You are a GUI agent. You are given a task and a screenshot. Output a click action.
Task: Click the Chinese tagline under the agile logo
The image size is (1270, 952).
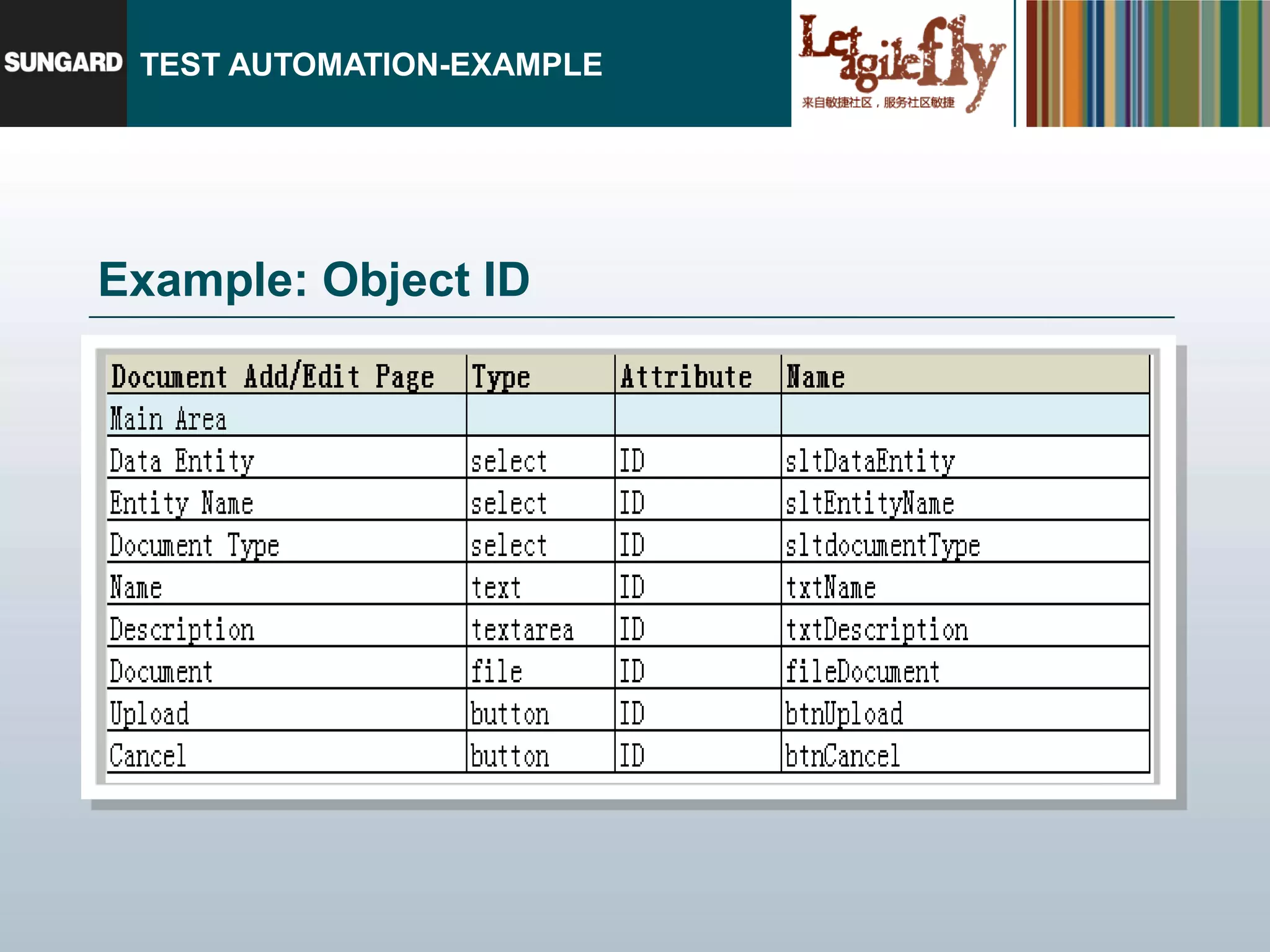(x=878, y=102)
